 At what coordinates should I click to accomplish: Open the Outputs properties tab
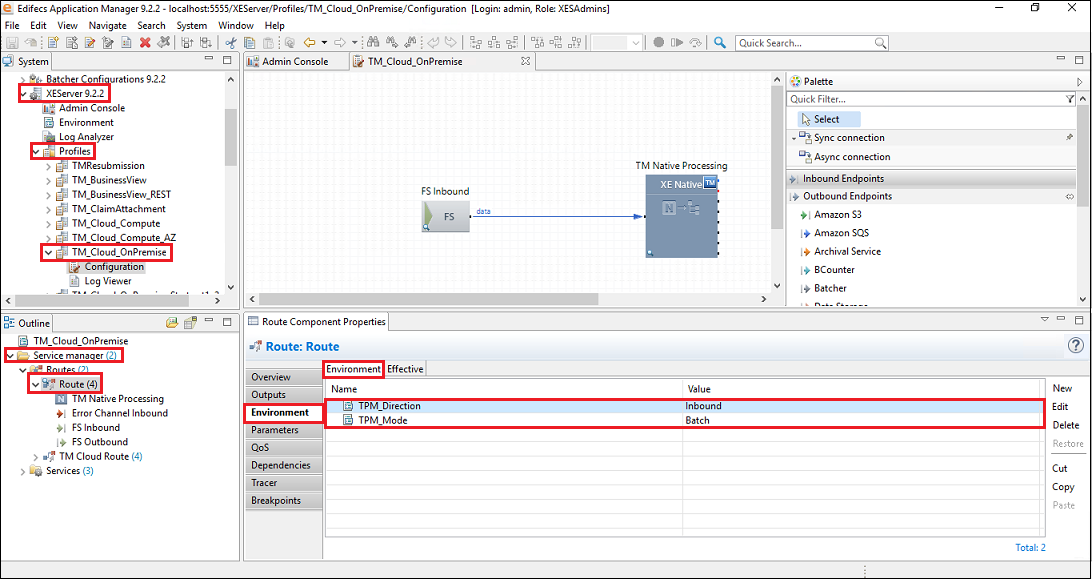(284, 395)
